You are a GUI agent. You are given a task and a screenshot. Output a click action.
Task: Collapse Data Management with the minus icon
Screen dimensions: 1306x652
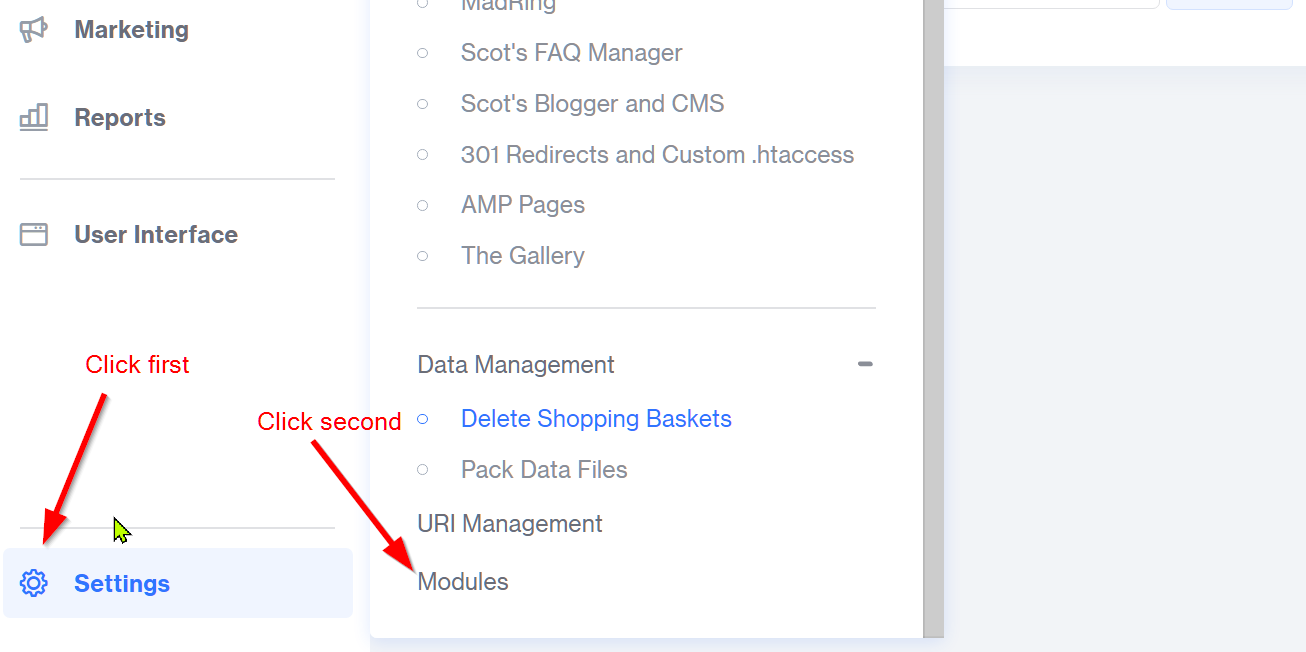point(865,365)
